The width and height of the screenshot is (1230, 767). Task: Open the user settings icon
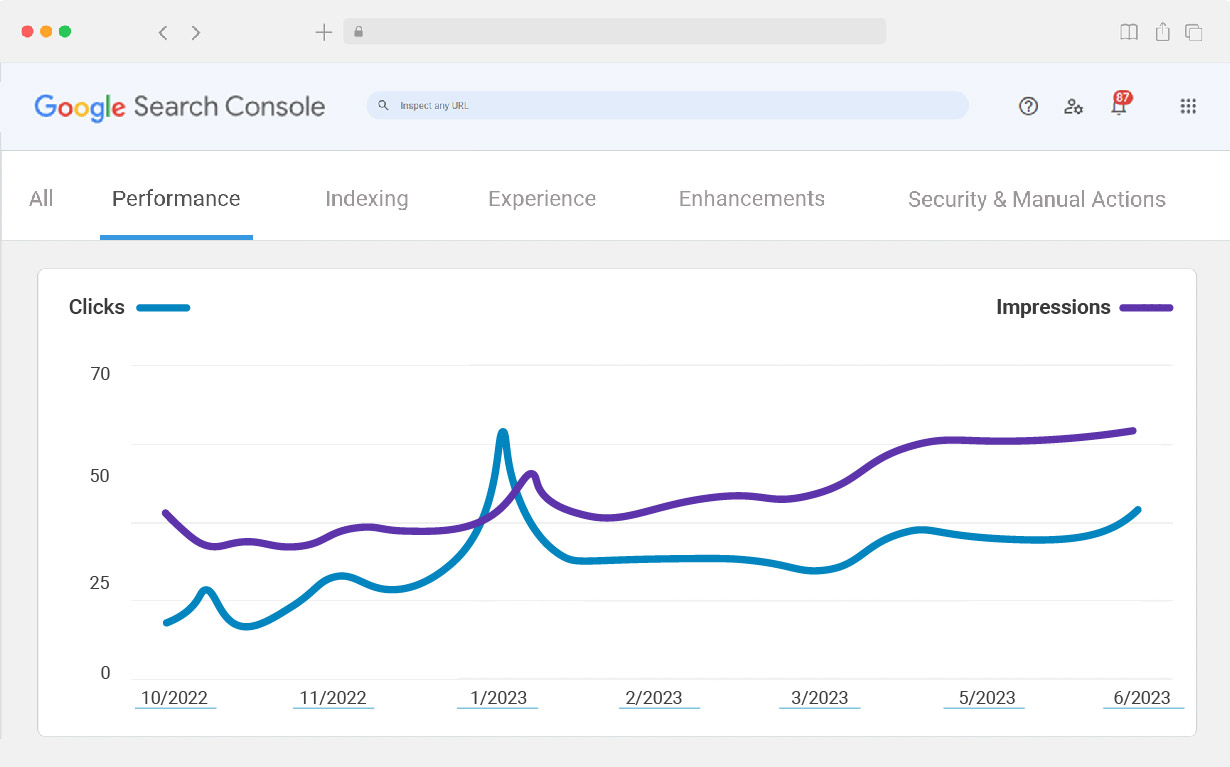[1073, 106]
